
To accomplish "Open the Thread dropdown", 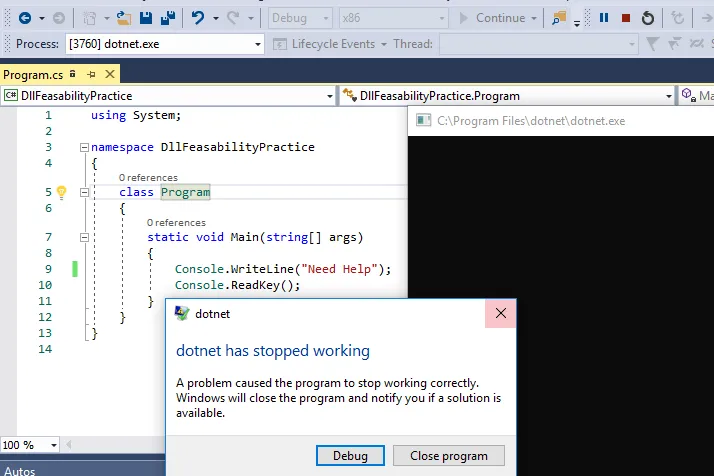I will (539, 44).
